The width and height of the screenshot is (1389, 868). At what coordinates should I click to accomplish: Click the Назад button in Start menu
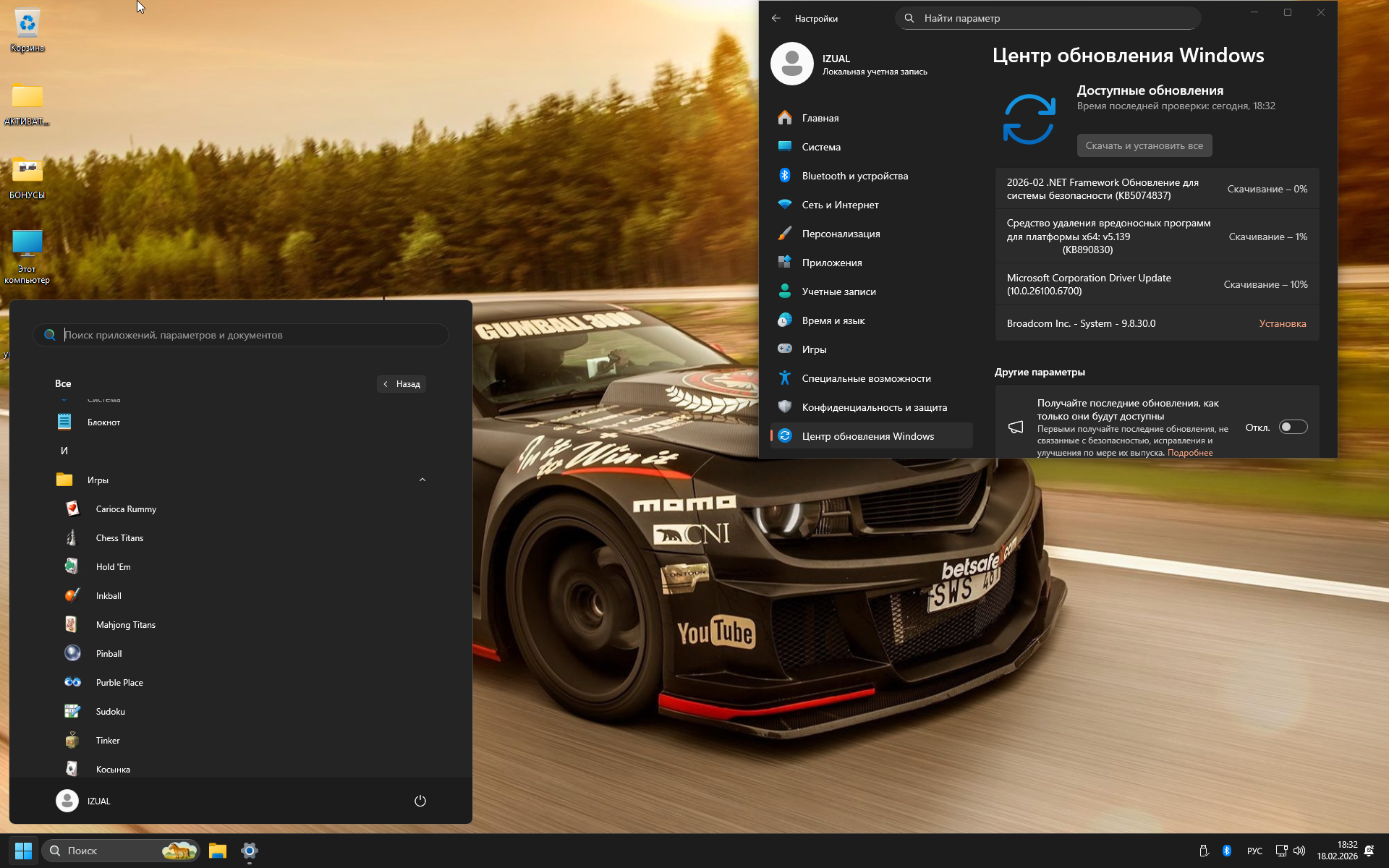coord(402,384)
